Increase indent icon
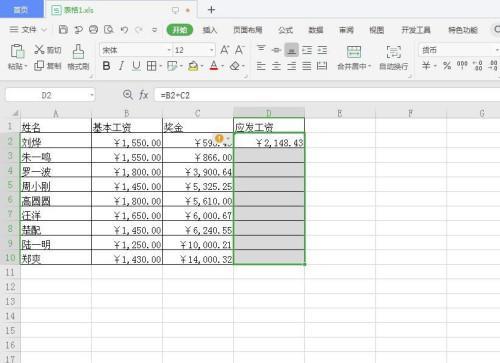Viewport: 500px width, 363px height. pos(322,50)
